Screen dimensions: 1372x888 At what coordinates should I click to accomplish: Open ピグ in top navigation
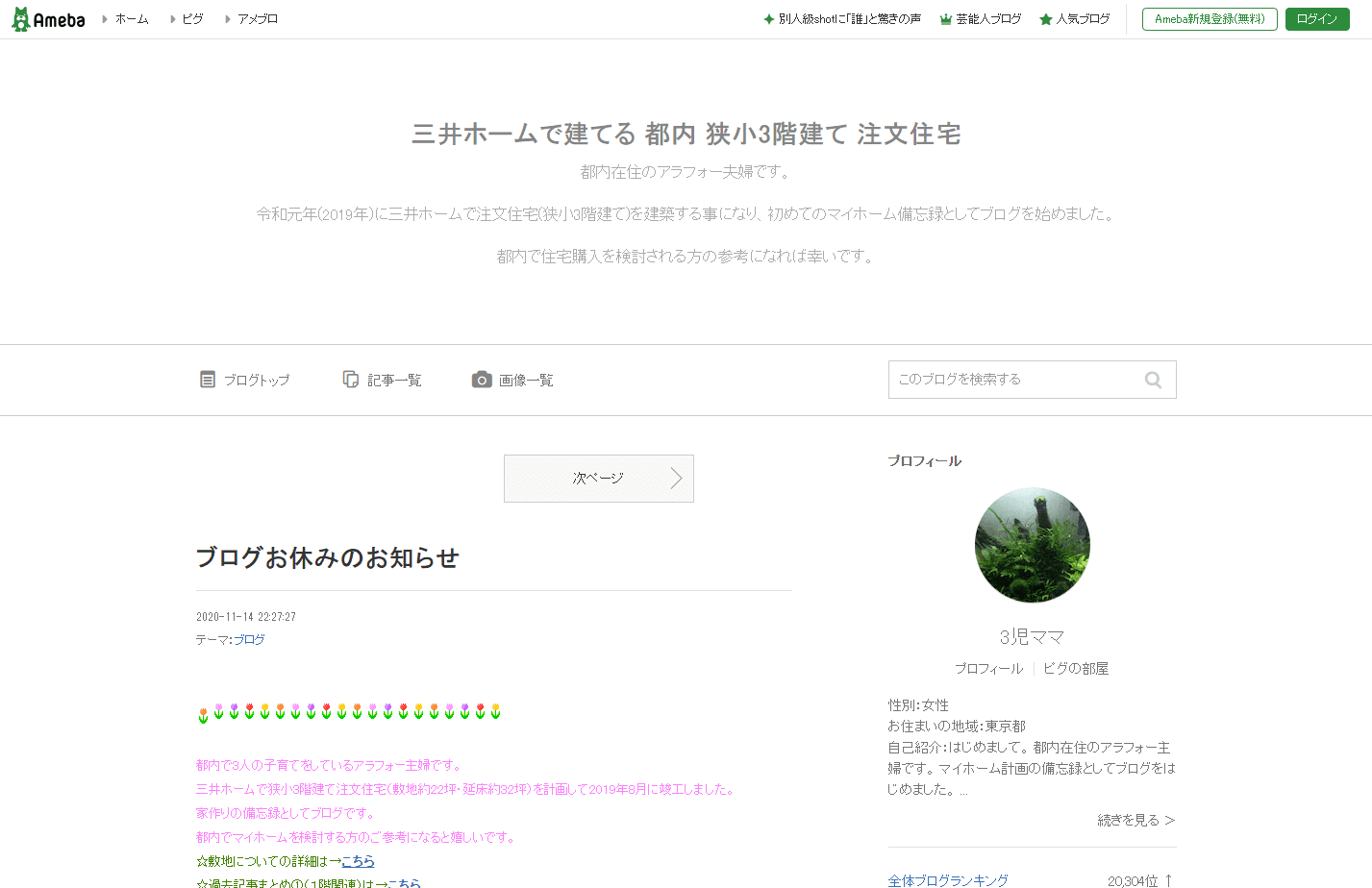(192, 19)
